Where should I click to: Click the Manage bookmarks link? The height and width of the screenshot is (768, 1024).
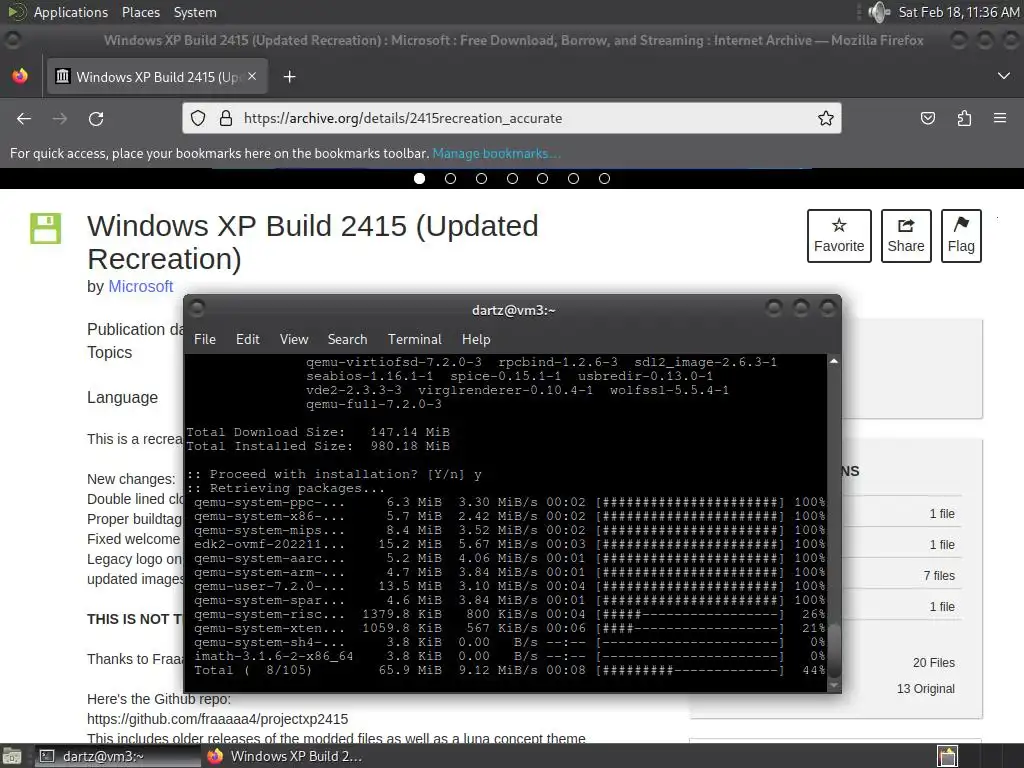(496, 153)
